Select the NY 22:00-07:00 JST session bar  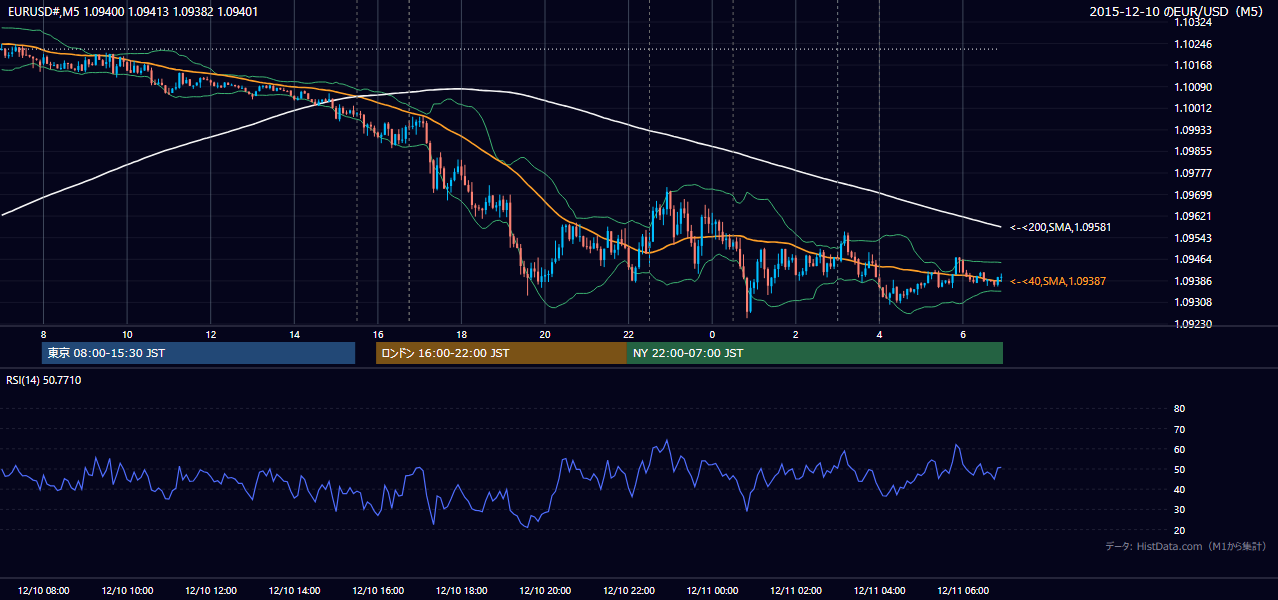pyautogui.click(x=815, y=353)
